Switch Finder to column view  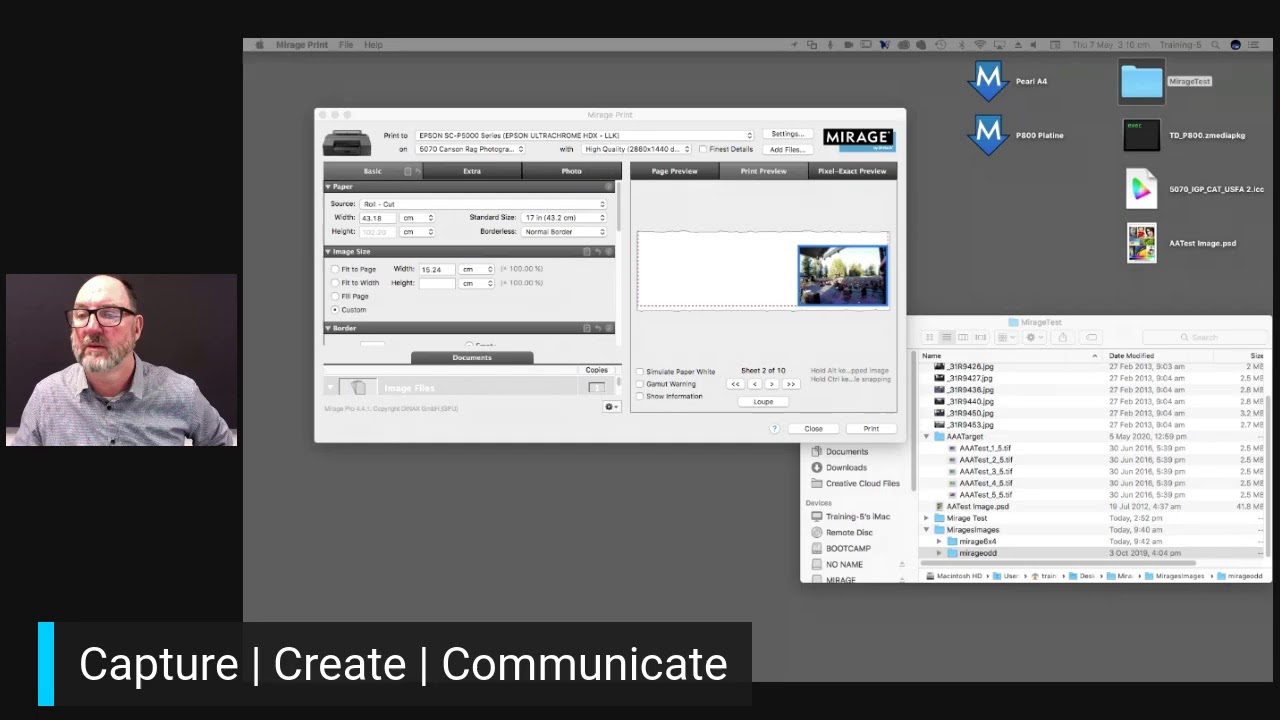(963, 337)
